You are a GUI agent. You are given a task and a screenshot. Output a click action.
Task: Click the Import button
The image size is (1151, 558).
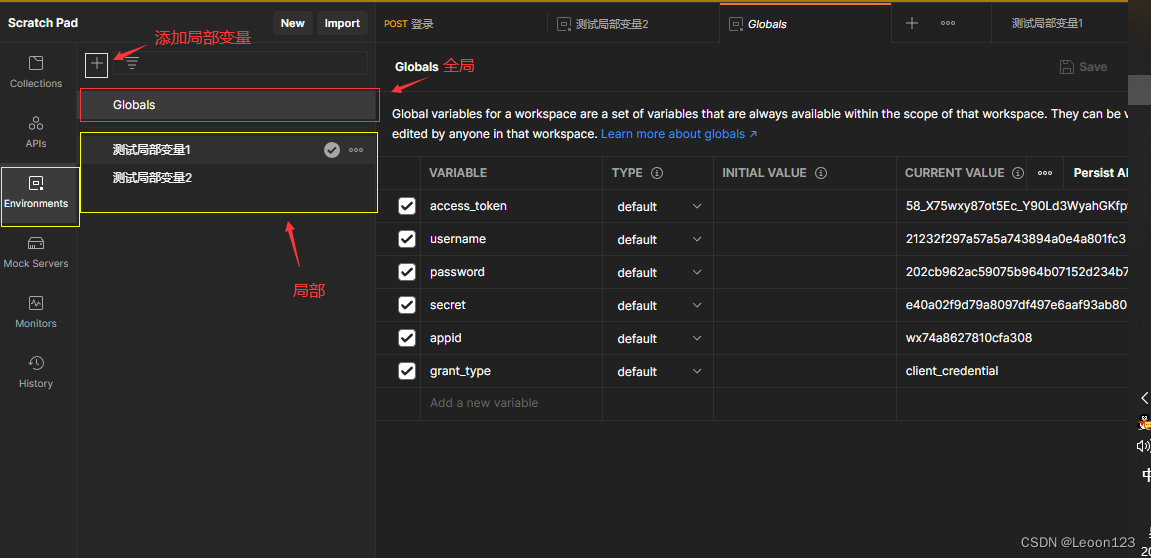click(x=342, y=23)
